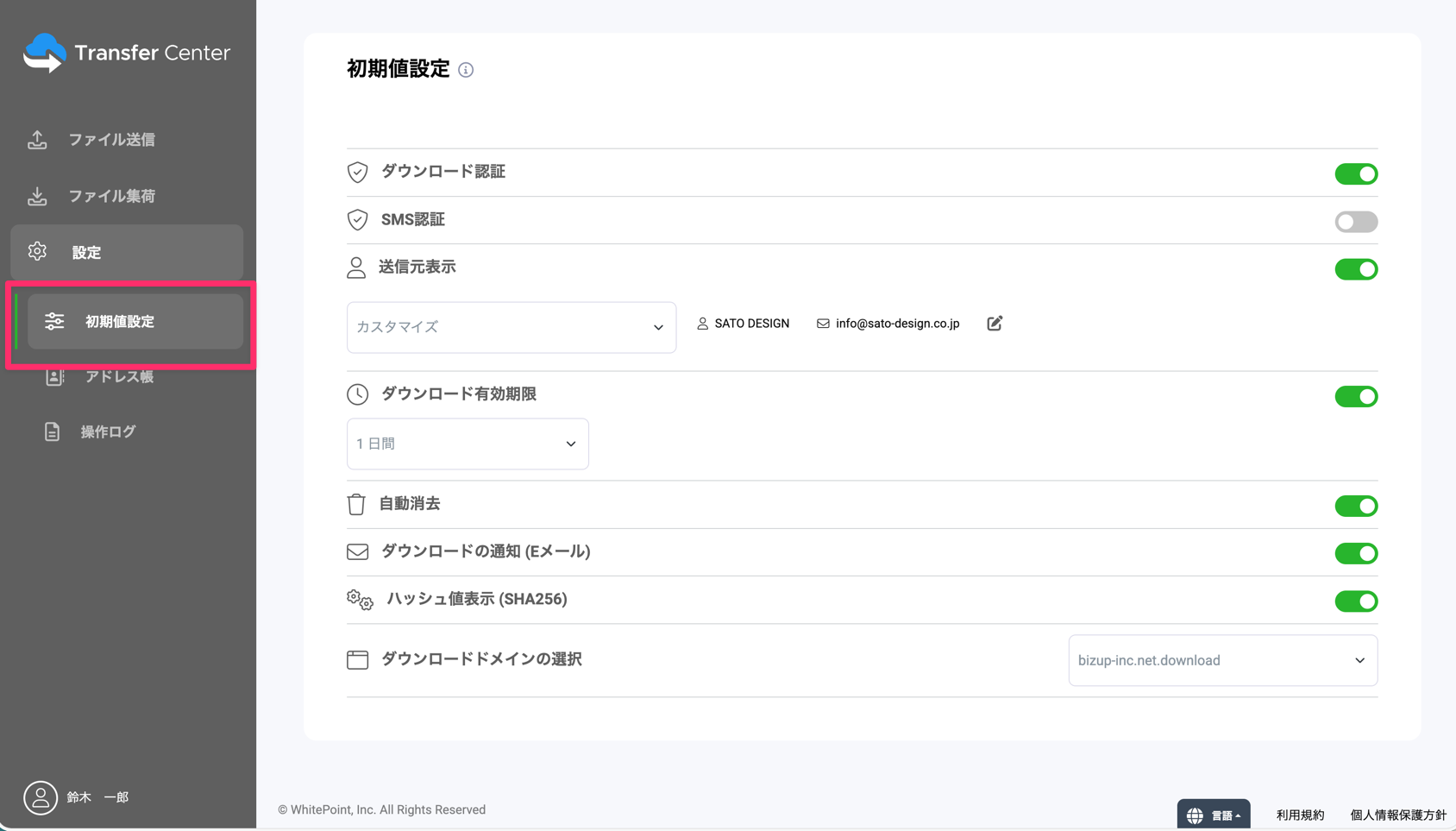
Task: Enable the SMS認証 toggle
Action: 1355,222
